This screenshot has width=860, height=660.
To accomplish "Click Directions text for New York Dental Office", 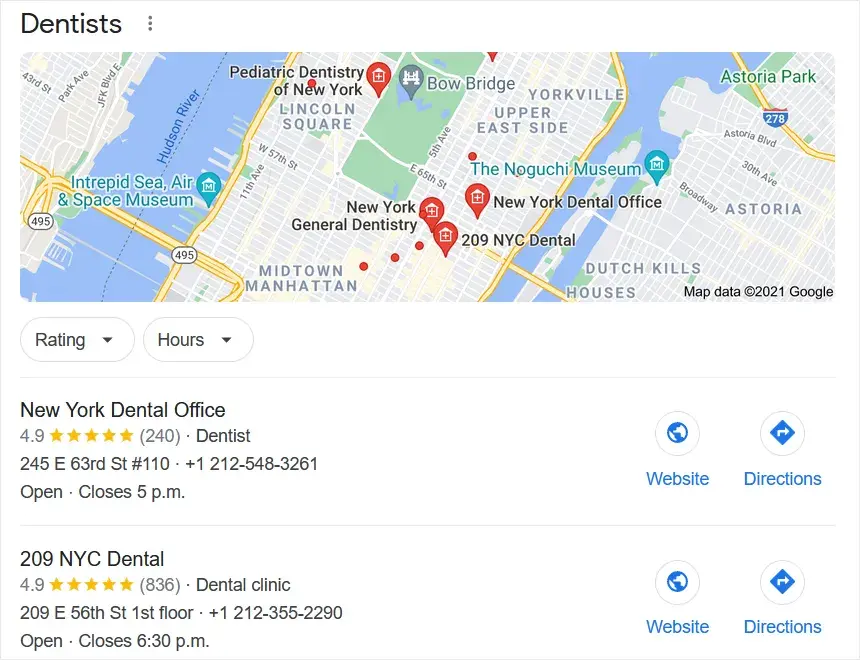I will coord(782,478).
